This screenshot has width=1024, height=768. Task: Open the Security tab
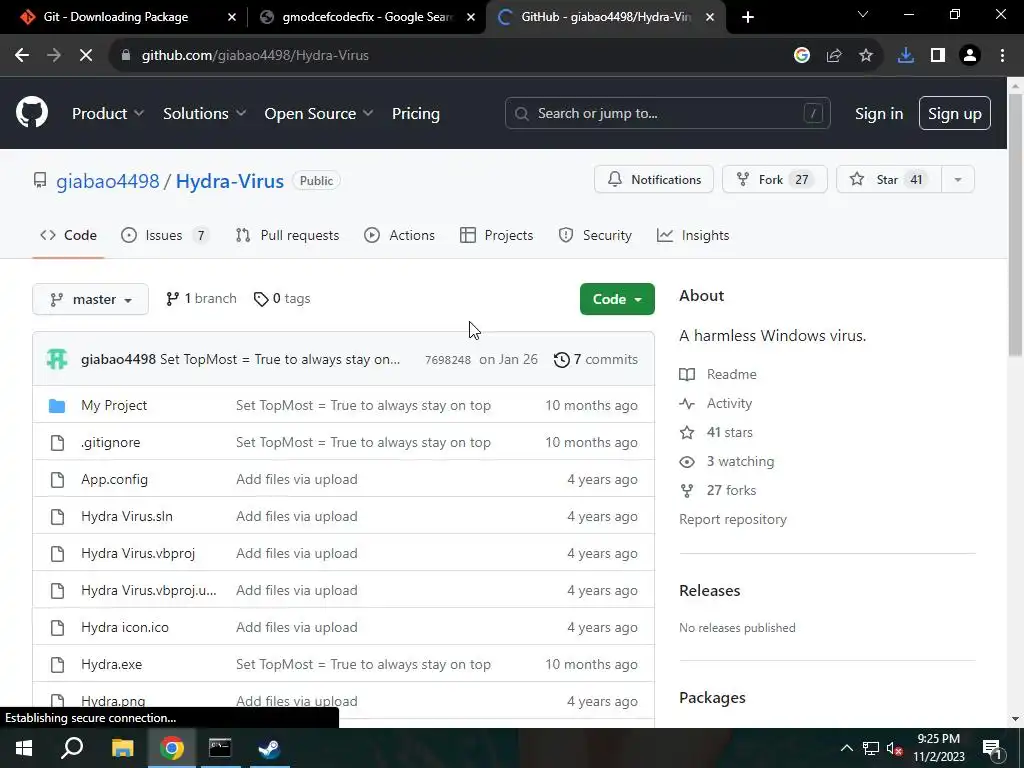pyautogui.click(x=595, y=235)
